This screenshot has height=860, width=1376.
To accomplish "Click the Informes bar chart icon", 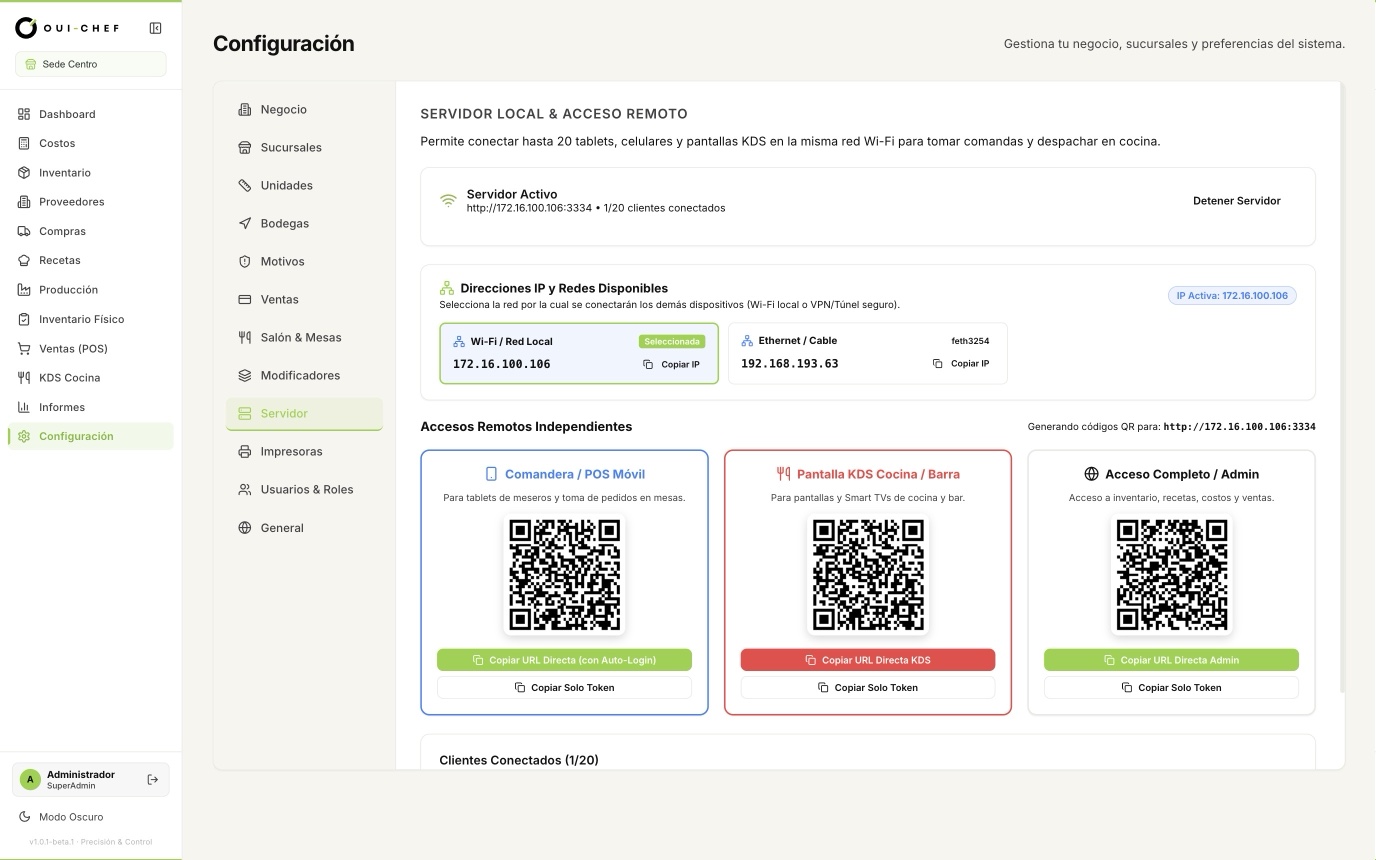I will 25,407.
